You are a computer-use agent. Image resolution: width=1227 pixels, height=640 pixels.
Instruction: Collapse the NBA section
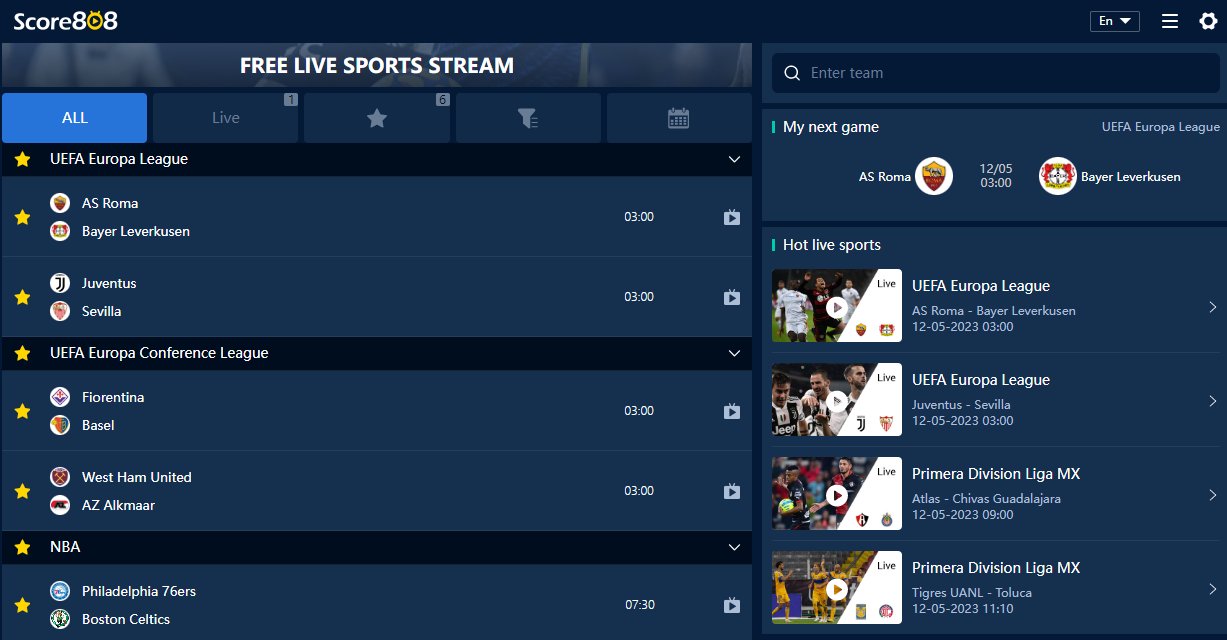tap(735, 547)
